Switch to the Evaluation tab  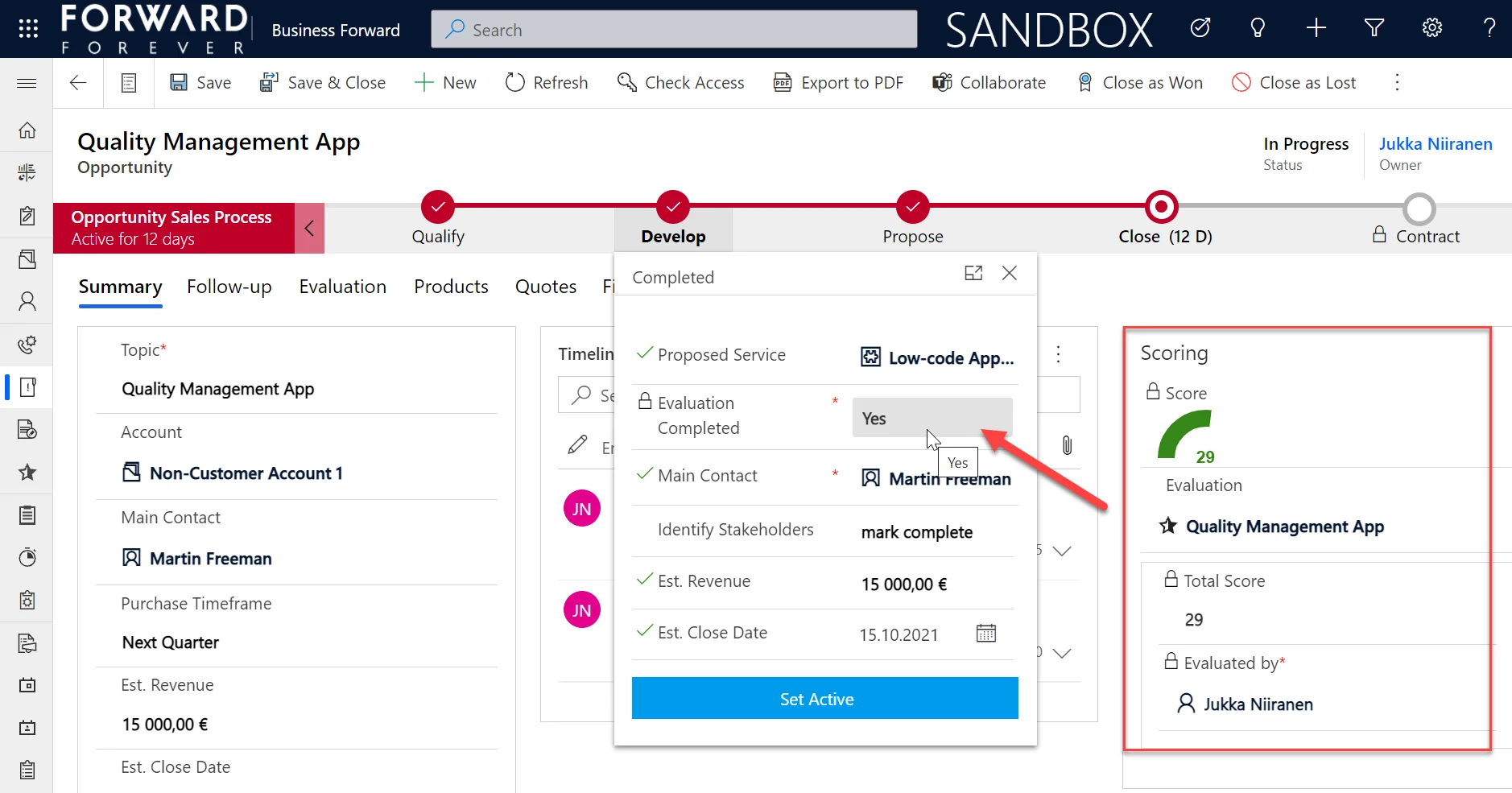342,287
